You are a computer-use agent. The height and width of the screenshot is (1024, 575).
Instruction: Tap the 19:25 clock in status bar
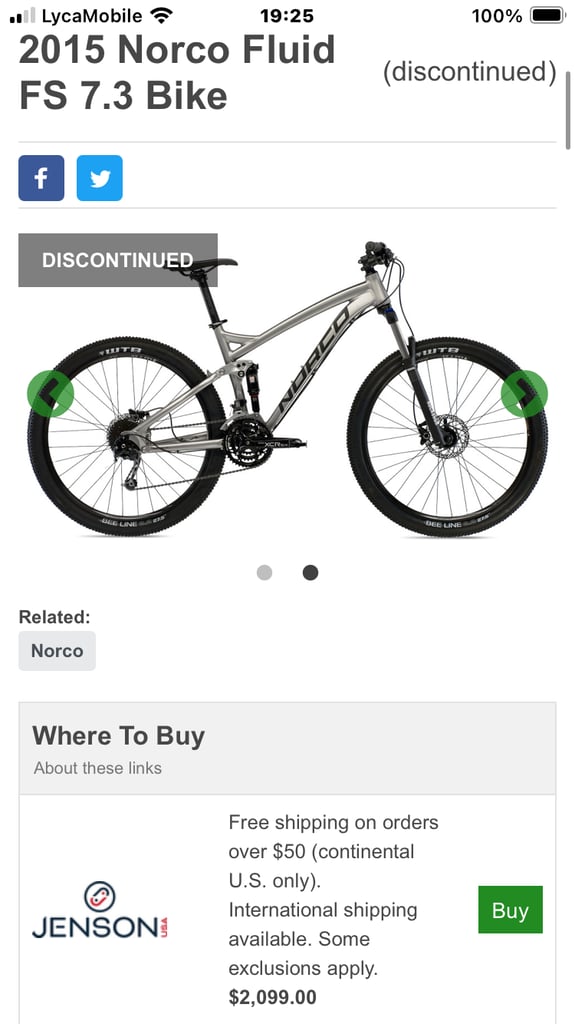(x=287, y=15)
